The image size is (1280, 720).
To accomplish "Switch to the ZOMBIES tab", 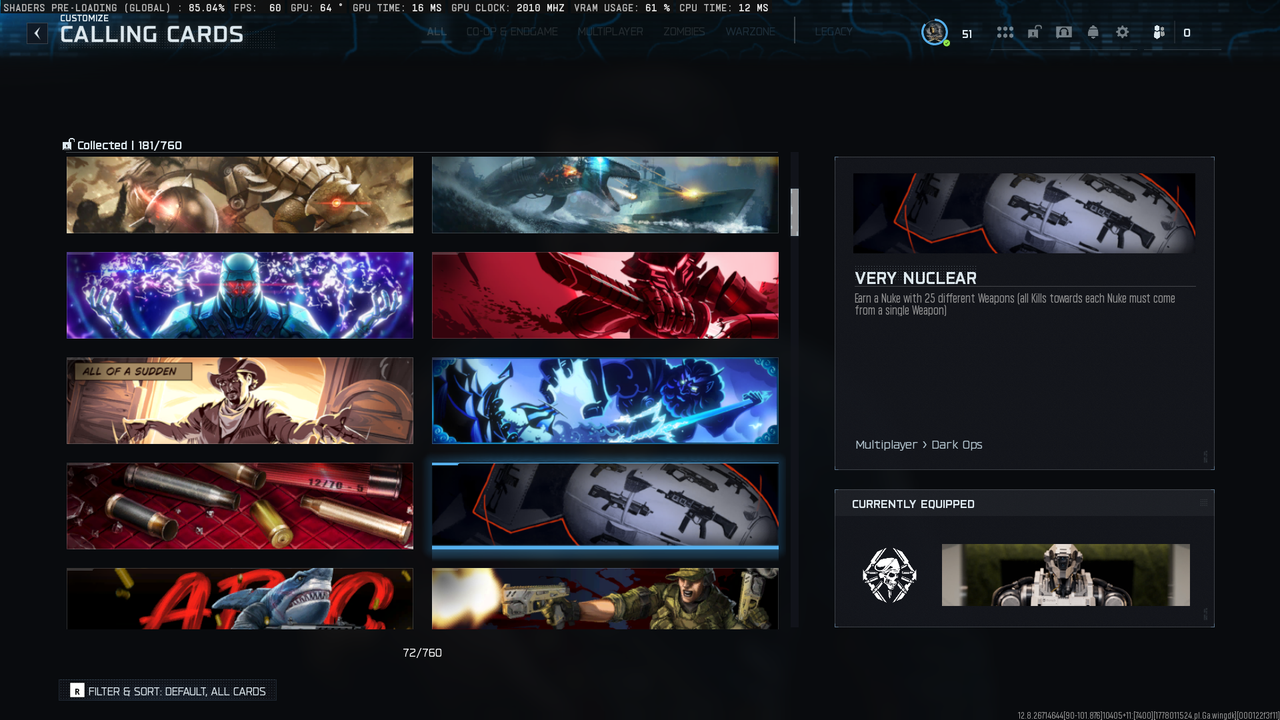I will [684, 32].
